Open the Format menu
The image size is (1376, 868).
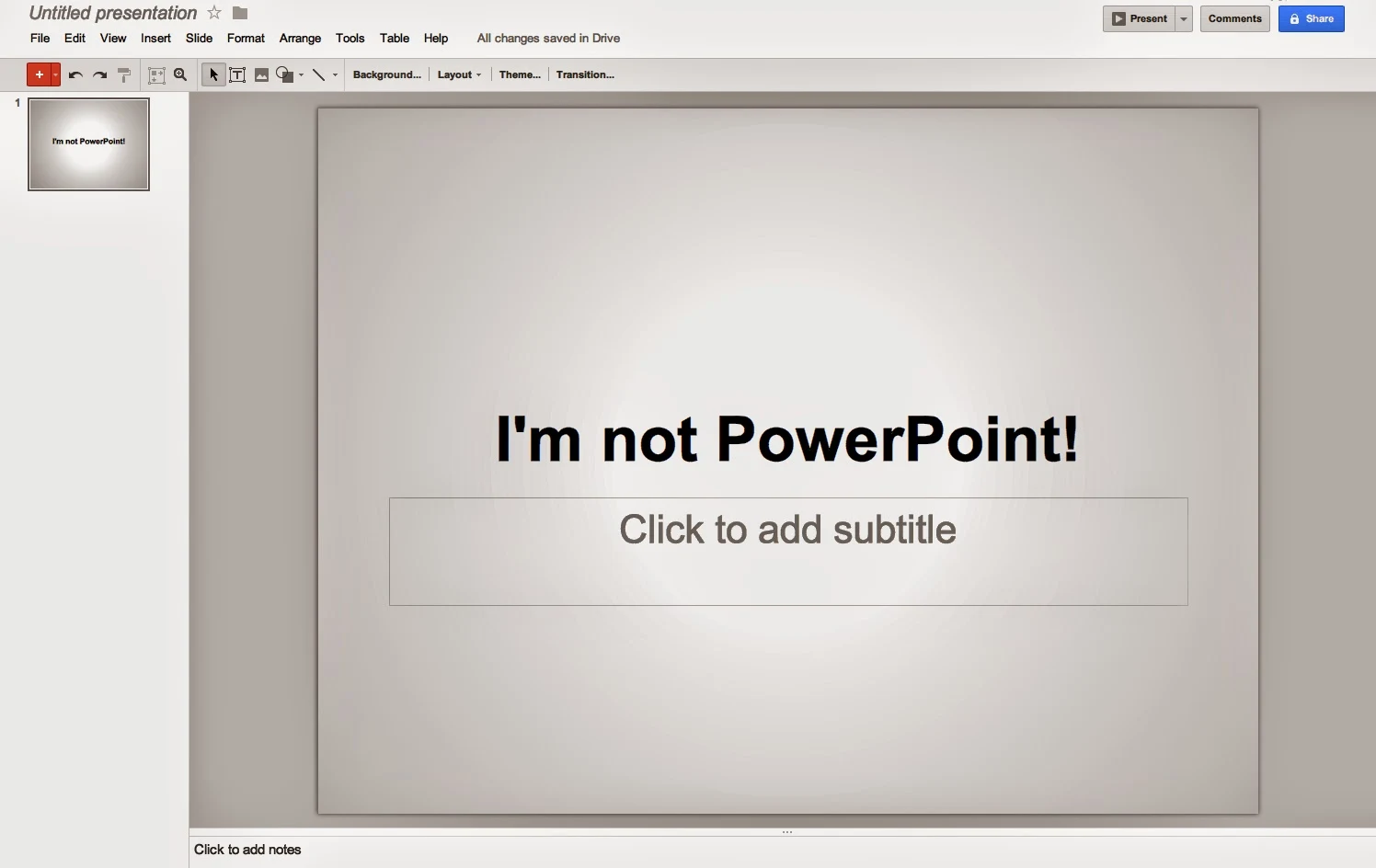246,39
